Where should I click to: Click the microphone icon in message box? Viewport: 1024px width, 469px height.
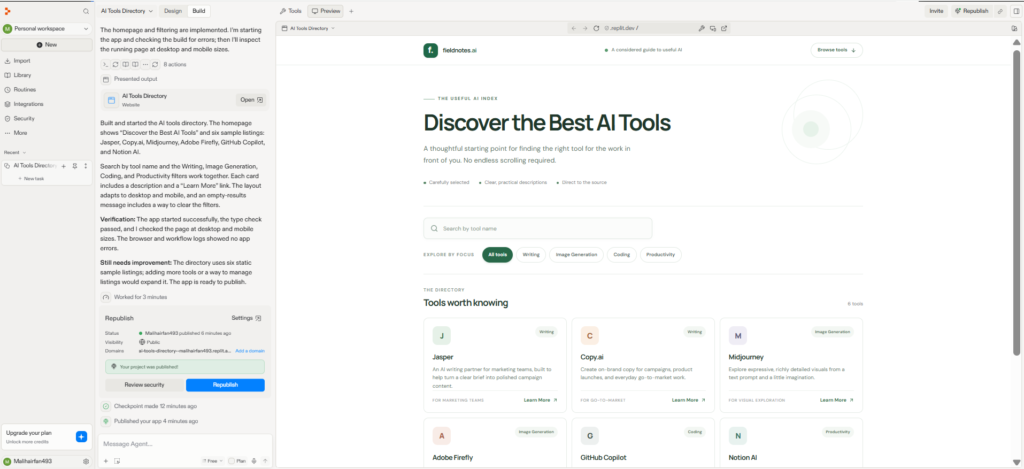pos(254,461)
